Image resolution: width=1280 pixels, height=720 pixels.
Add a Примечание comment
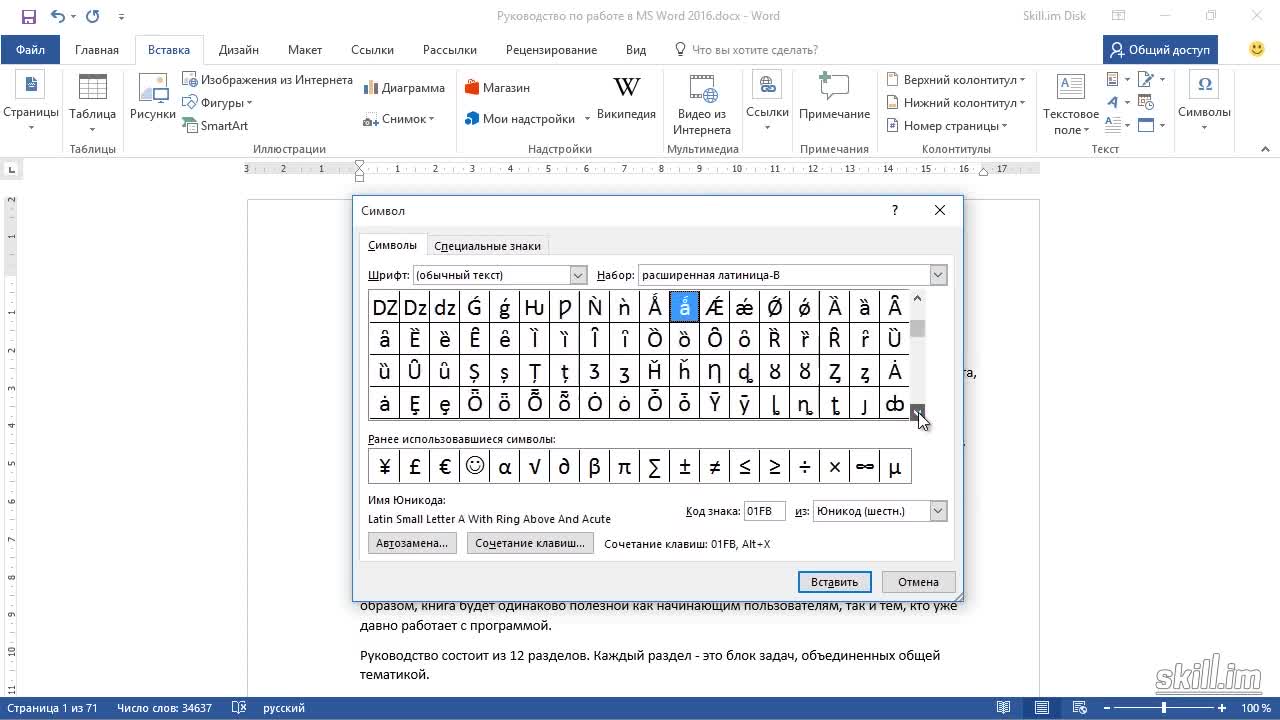(x=834, y=98)
